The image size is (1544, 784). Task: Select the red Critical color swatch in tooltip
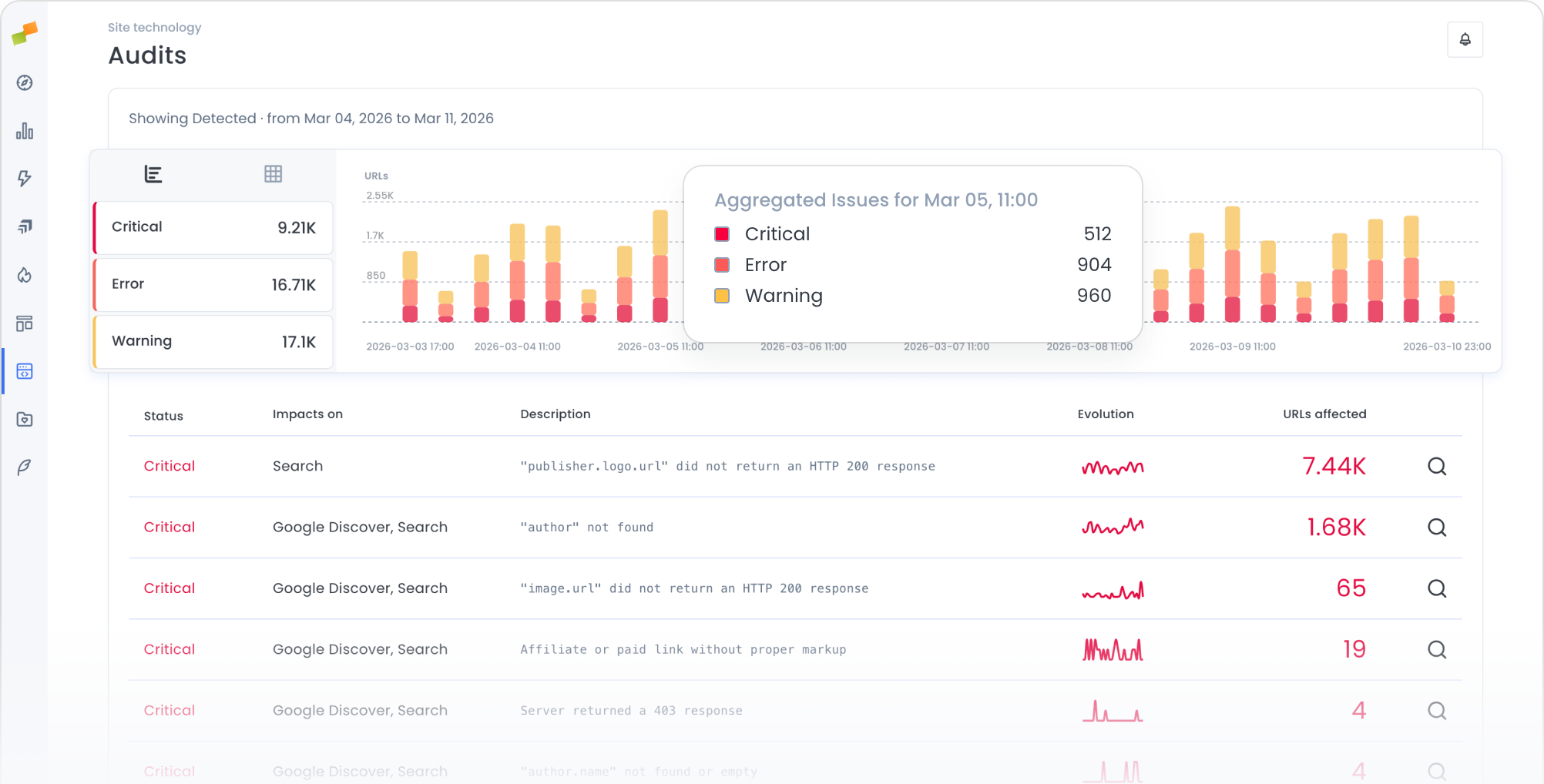point(721,233)
